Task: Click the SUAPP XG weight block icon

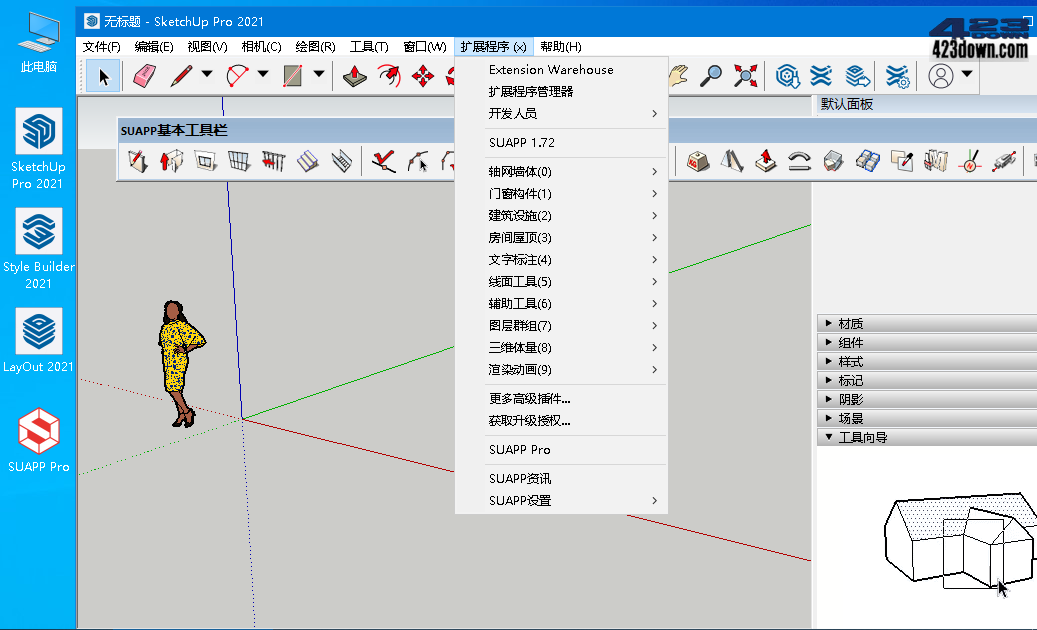Action: (x=698, y=161)
